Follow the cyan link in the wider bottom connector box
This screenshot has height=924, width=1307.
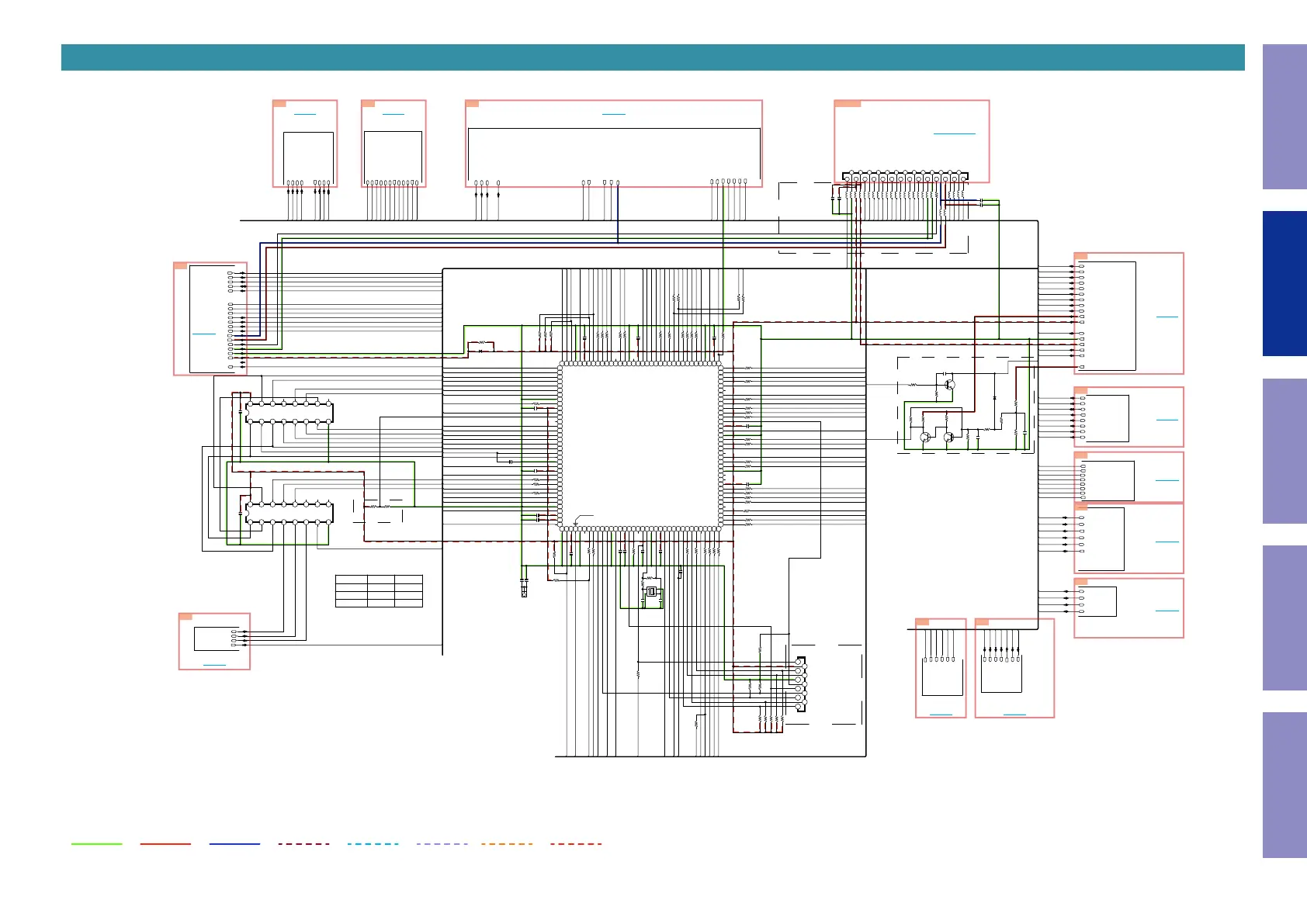[1014, 714]
